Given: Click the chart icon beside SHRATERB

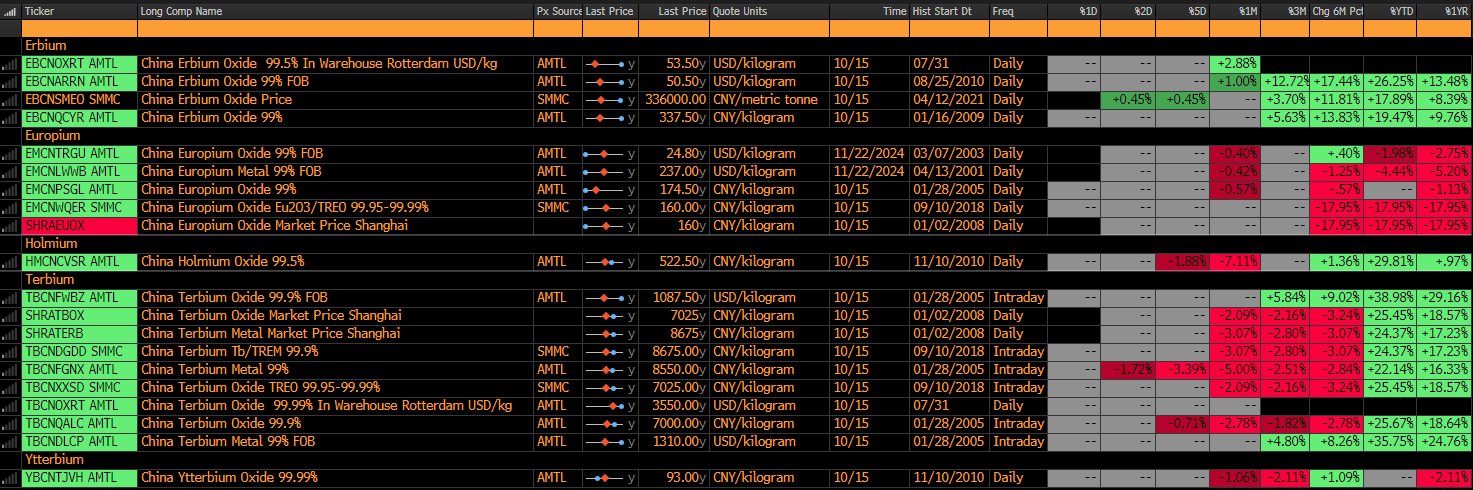Looking at the screenshot, I should [11, 334].
